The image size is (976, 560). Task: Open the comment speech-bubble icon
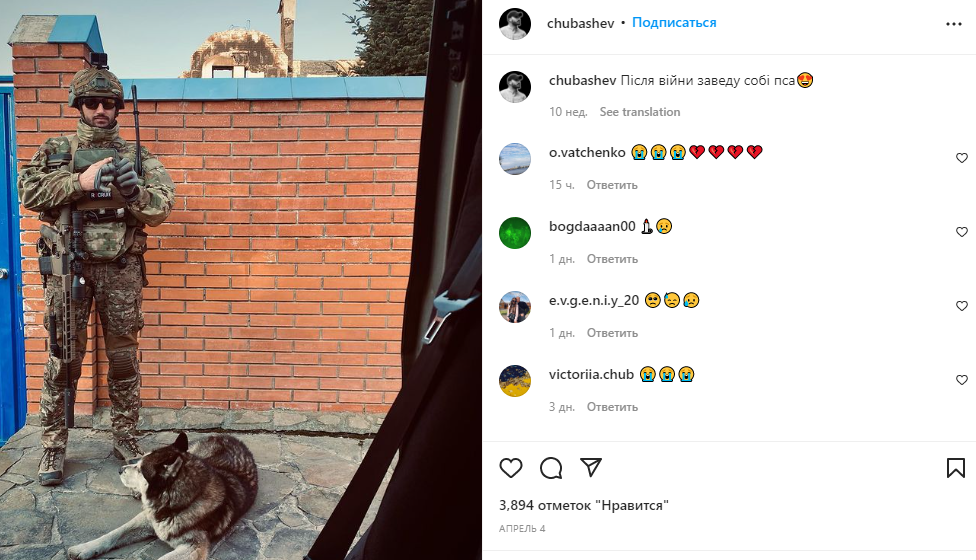551,468
